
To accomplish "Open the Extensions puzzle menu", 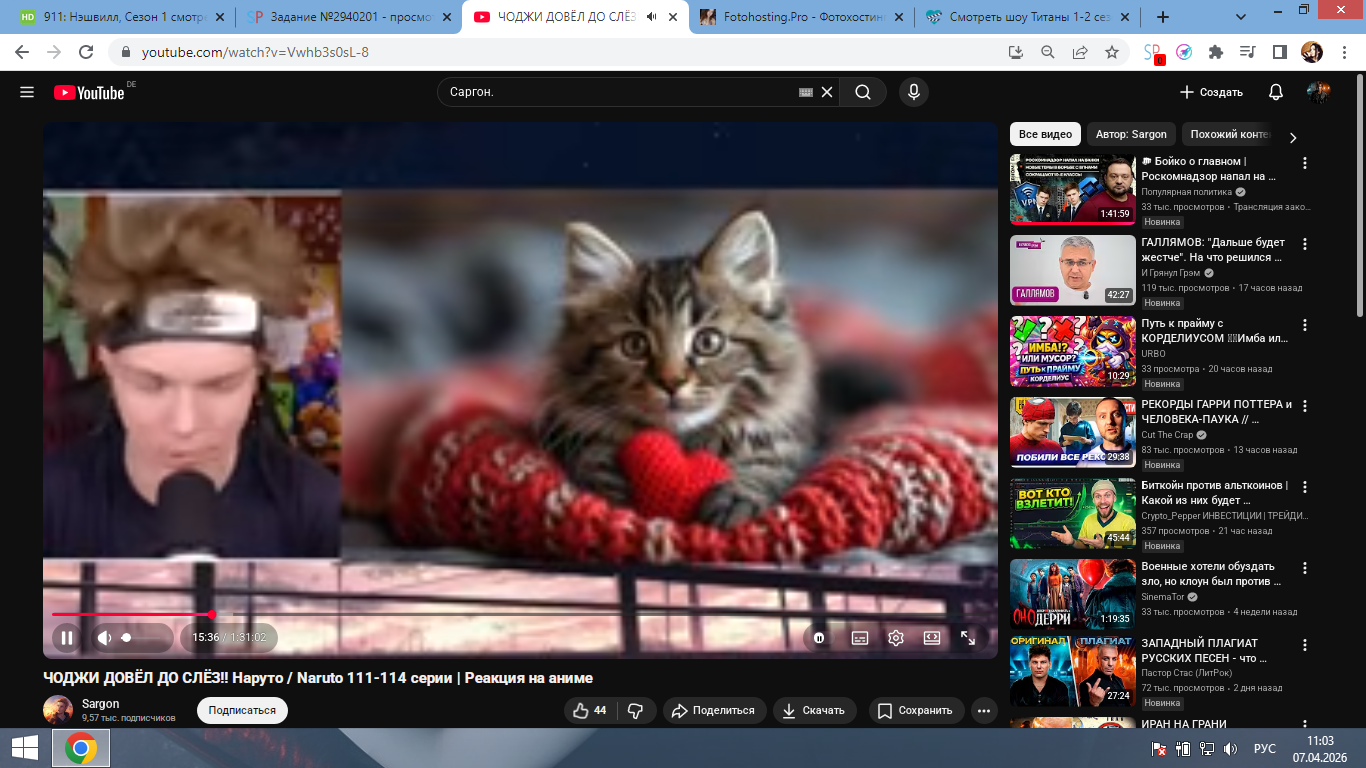I will pos(1216,52).
